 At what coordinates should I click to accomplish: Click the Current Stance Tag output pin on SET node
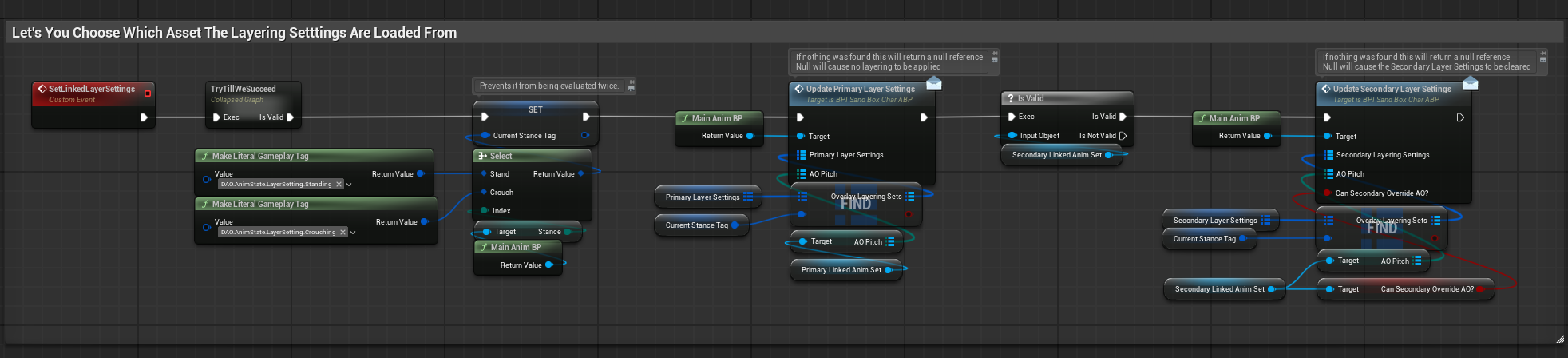click(585, 136)
